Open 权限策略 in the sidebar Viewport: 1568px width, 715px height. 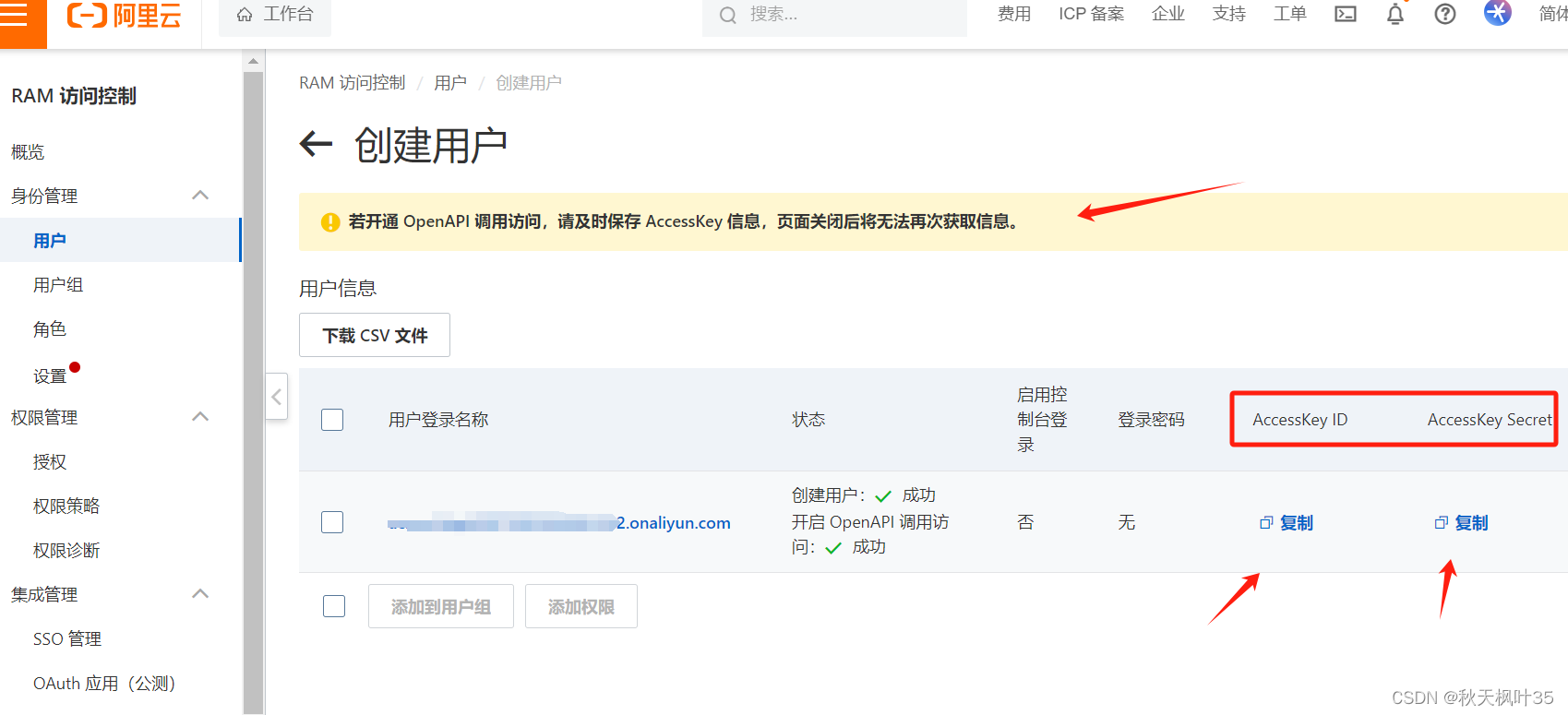[x=66, y=506]
